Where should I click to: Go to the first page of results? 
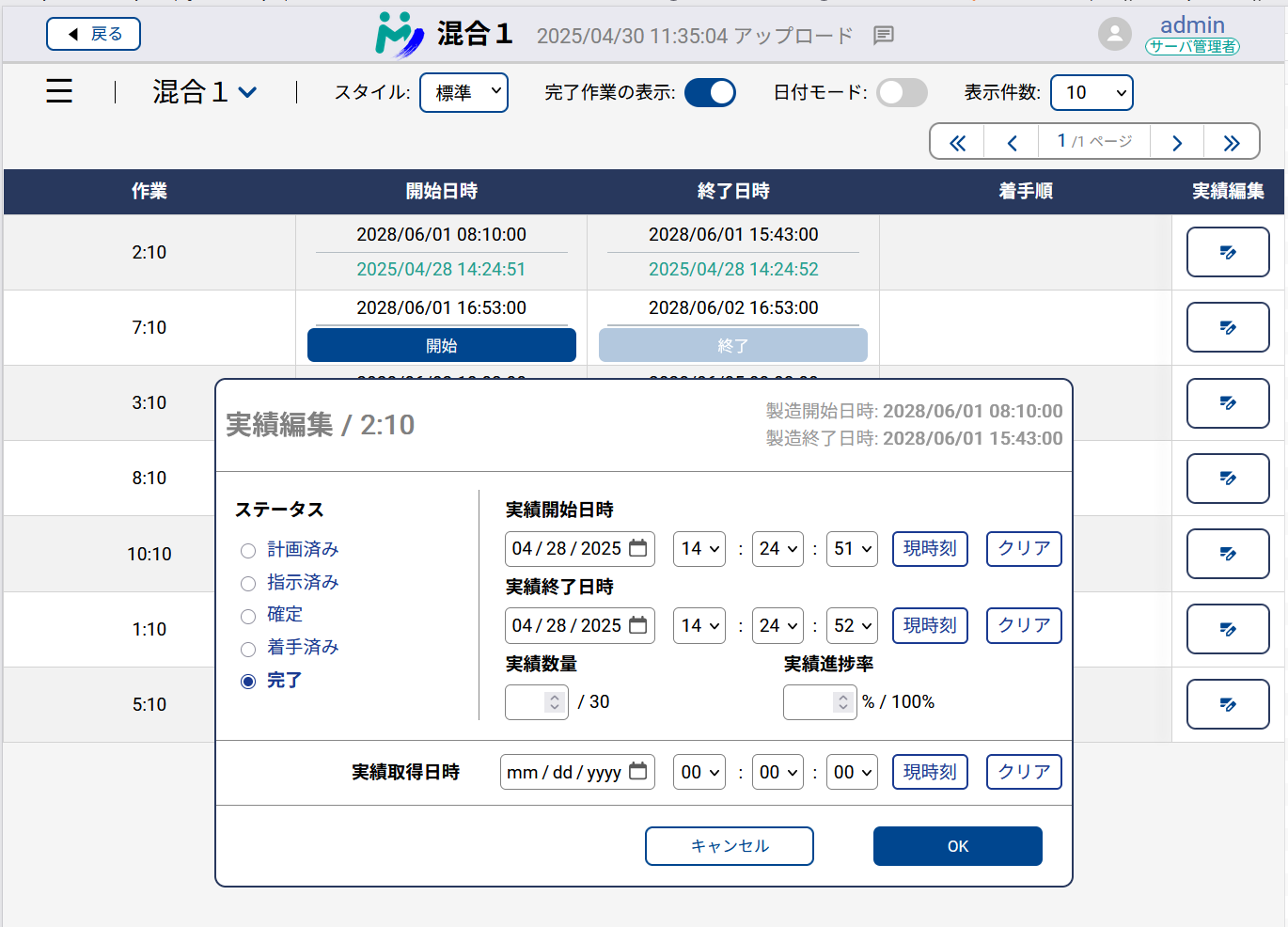(x=957, y=143)
